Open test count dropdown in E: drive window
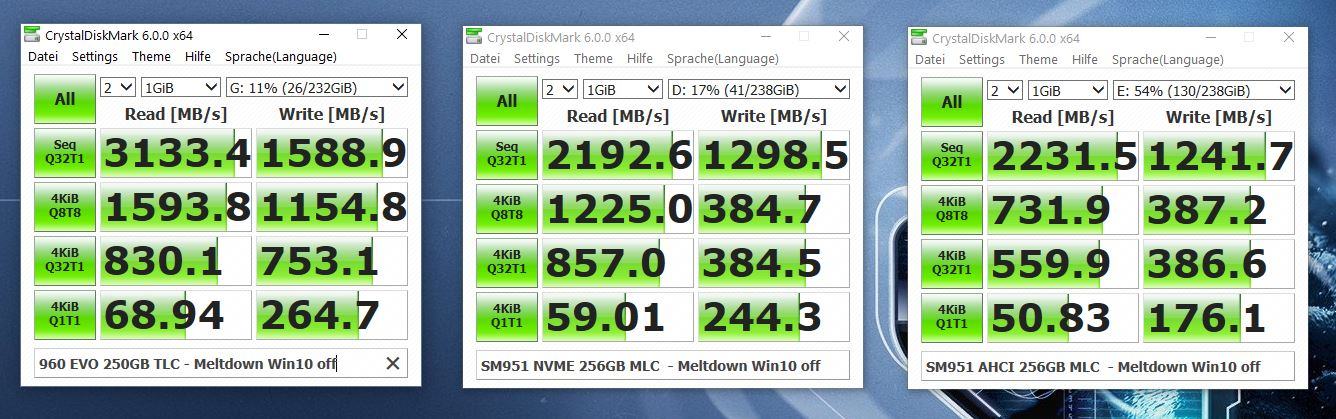 1005,90
